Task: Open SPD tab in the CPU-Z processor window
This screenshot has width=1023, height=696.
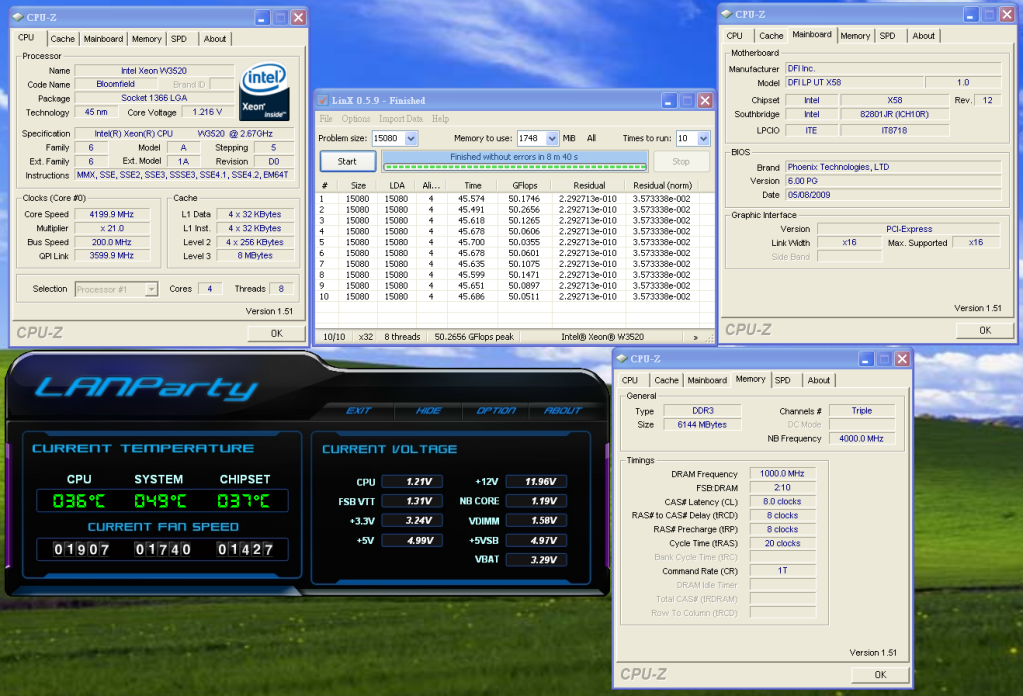Action: click(179, 39)
